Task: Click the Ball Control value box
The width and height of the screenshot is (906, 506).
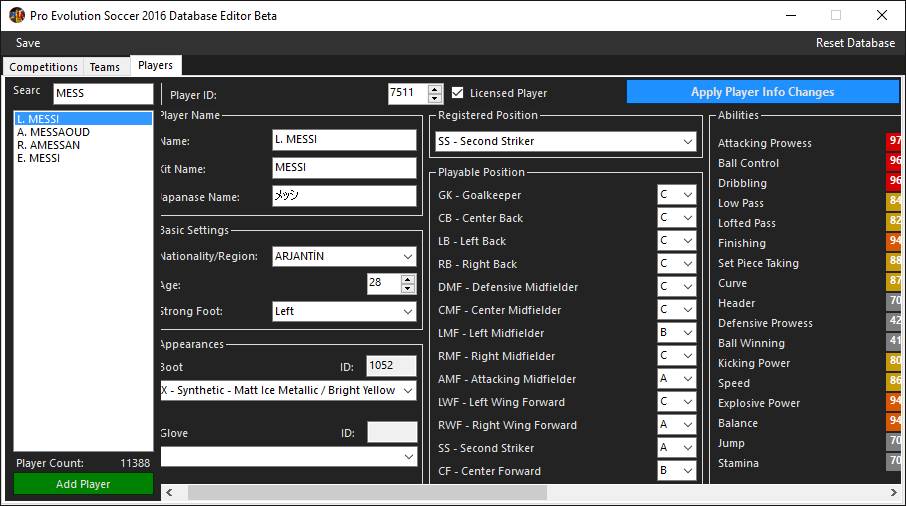Action: point(893,162)
